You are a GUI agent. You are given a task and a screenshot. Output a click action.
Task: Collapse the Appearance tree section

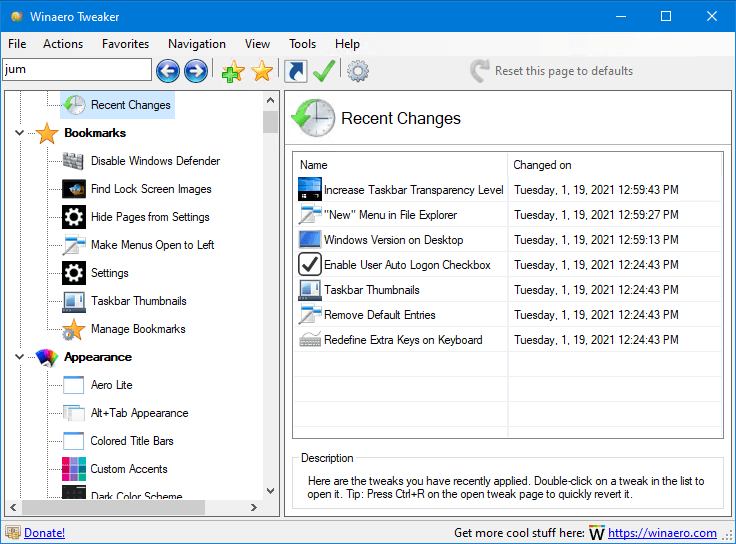click(20, 357)
